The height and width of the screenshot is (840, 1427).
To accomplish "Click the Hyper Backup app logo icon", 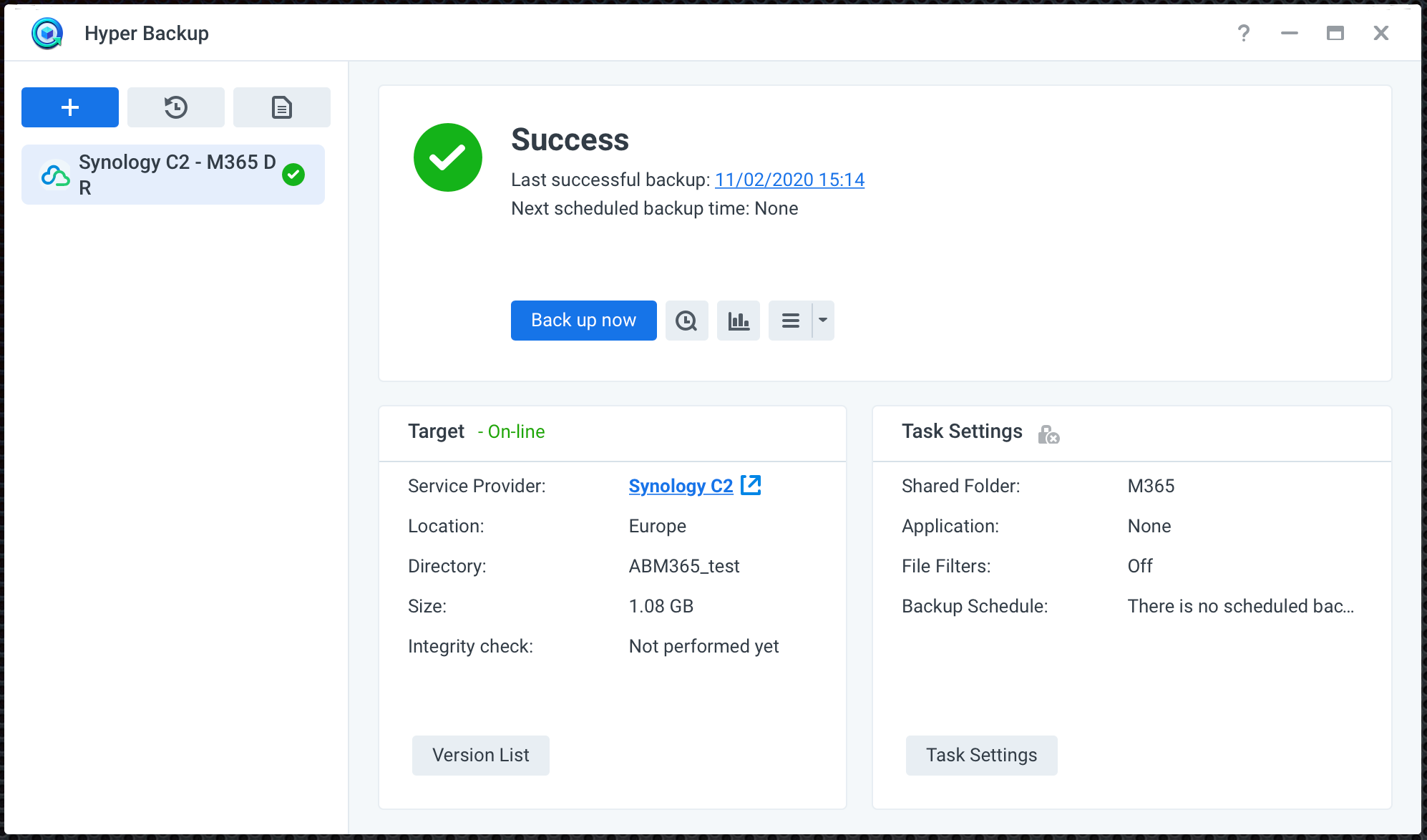I will point(47,33).
